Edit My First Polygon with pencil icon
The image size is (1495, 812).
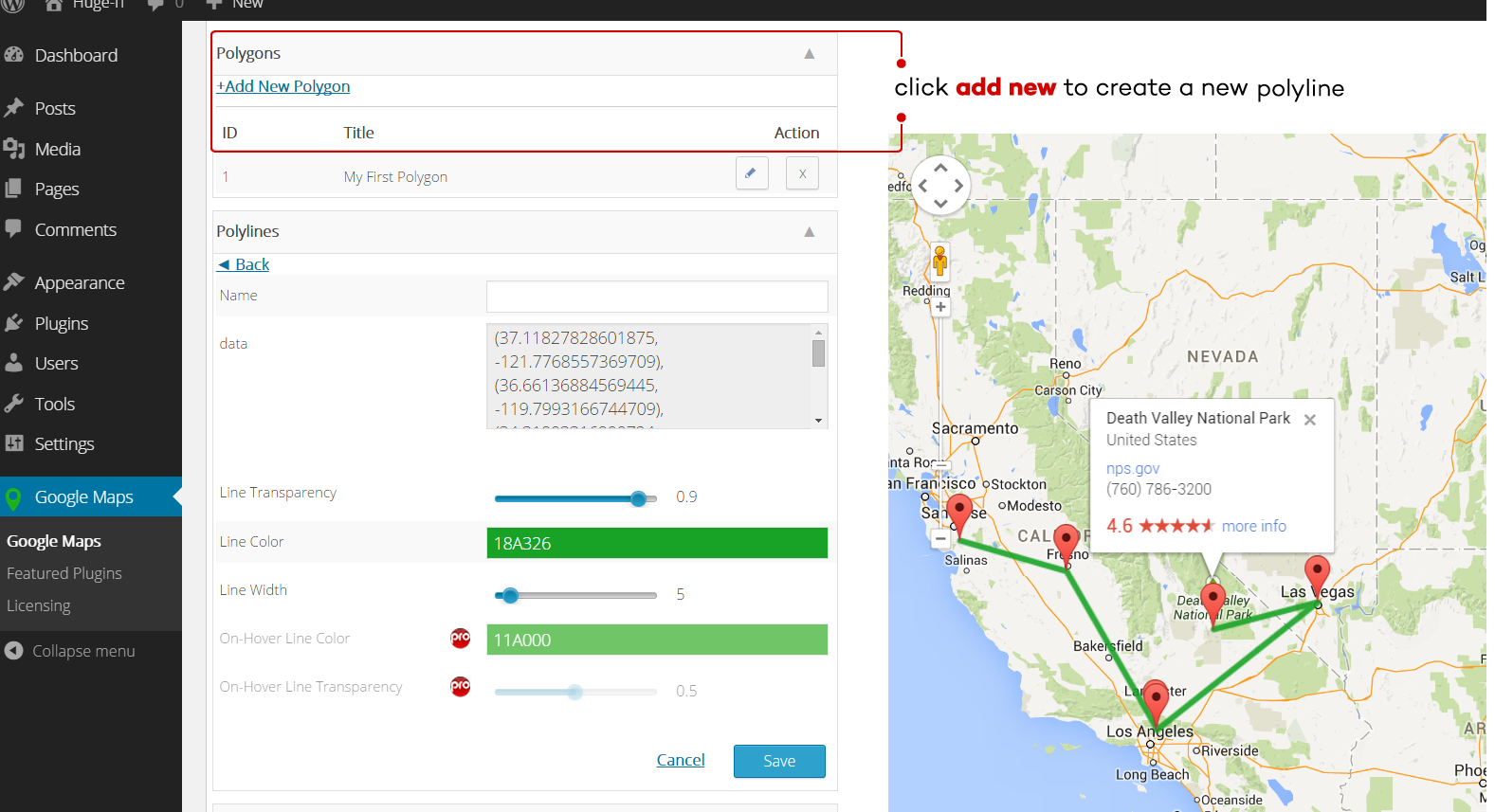[x=752, y=173]
